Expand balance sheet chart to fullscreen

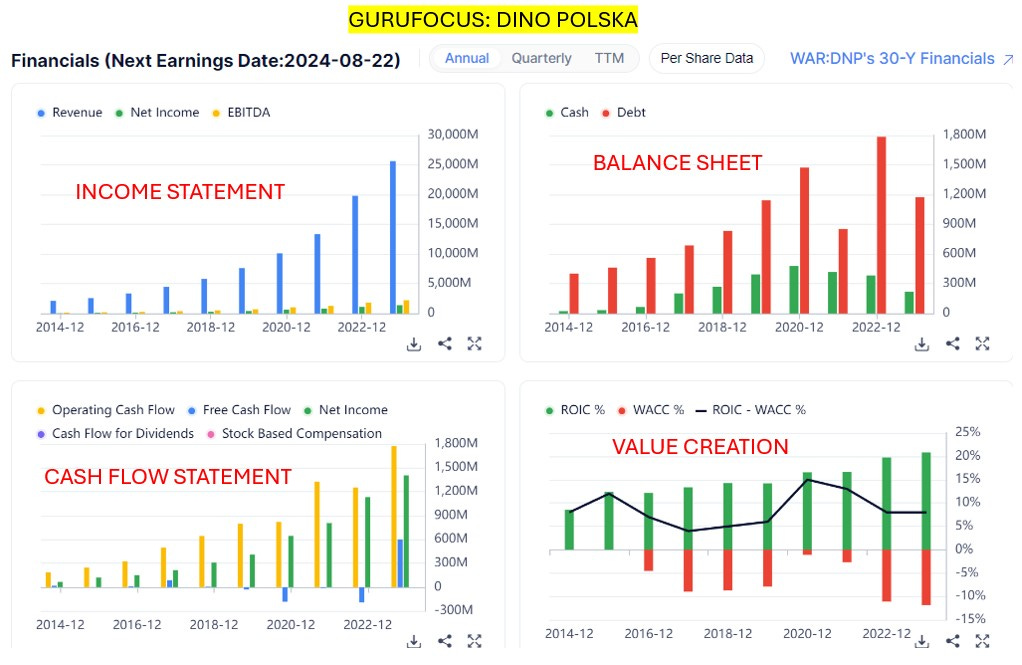click(x=982, y=344)
